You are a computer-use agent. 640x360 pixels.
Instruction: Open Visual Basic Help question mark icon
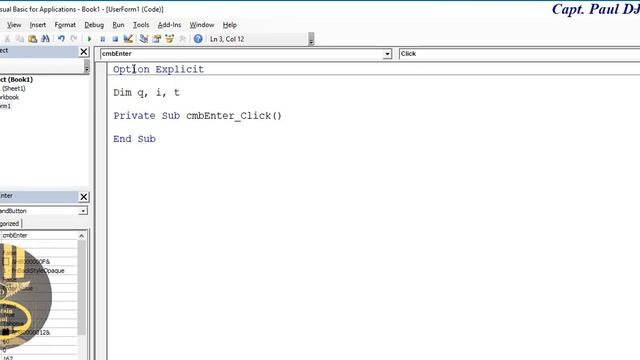(198, 39)
